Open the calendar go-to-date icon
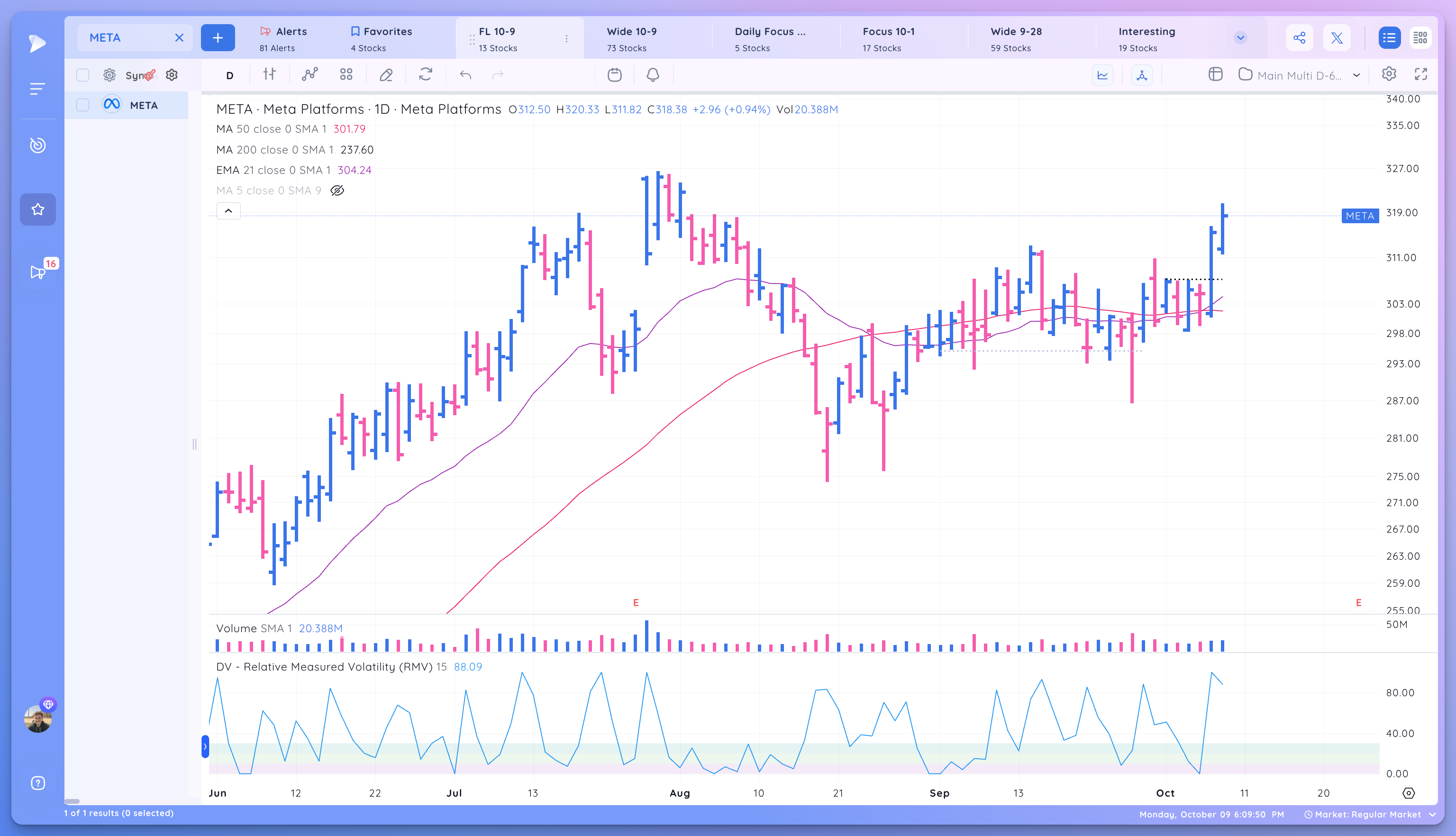This screenshot has width=1456, height=836. click(615, 75)
